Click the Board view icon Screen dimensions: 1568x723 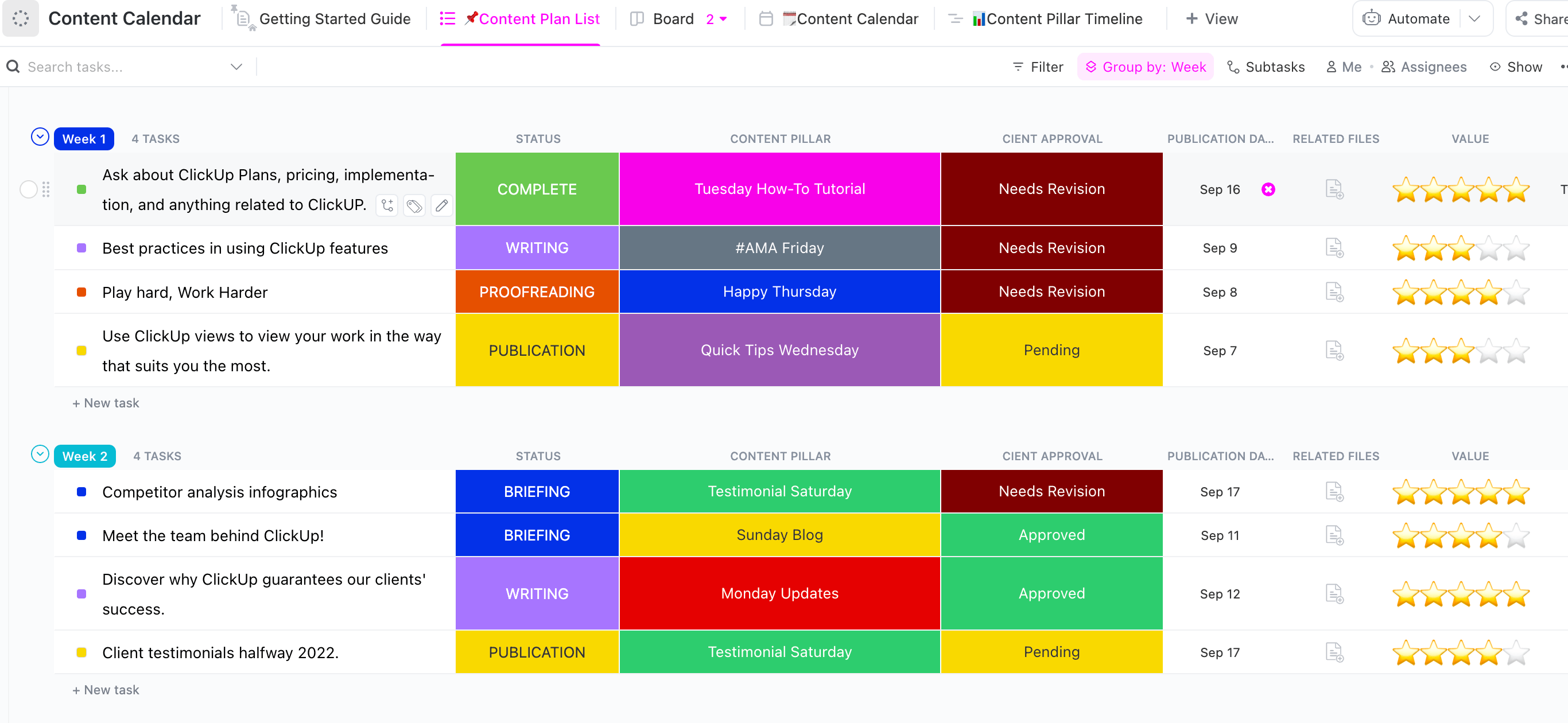pos(637,17)
